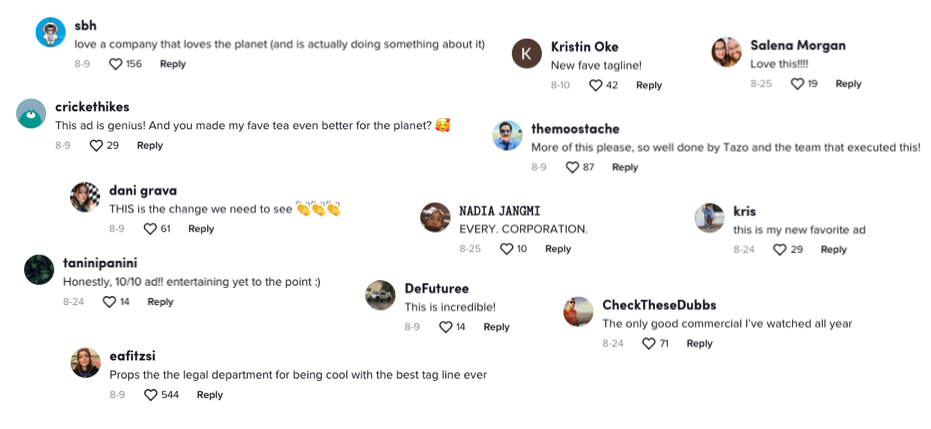Like crickethikes' comment about fave tea
931x429 pixels.
point(96,146)
